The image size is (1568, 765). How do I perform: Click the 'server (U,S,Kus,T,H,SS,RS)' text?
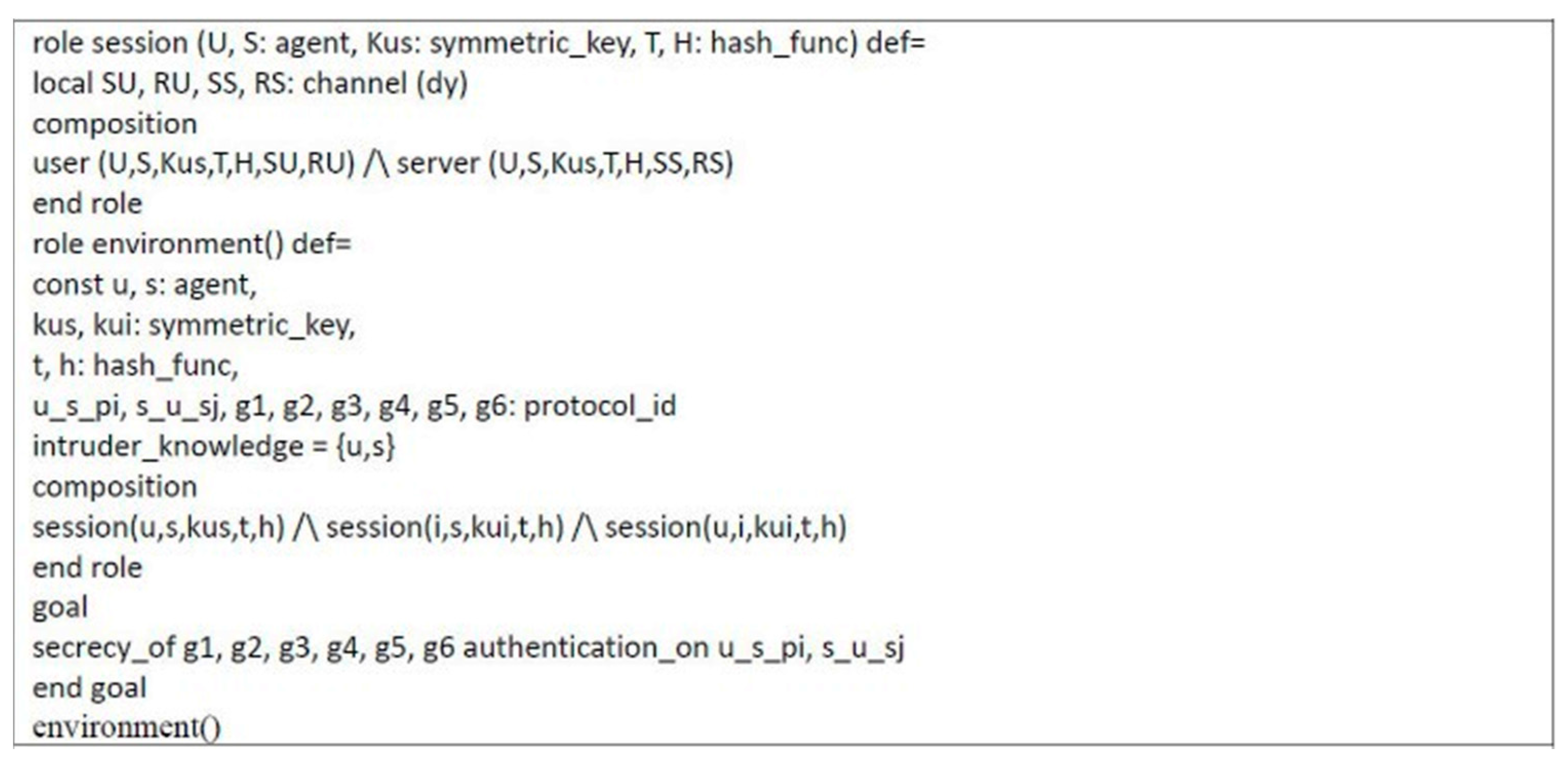point(565,164)
